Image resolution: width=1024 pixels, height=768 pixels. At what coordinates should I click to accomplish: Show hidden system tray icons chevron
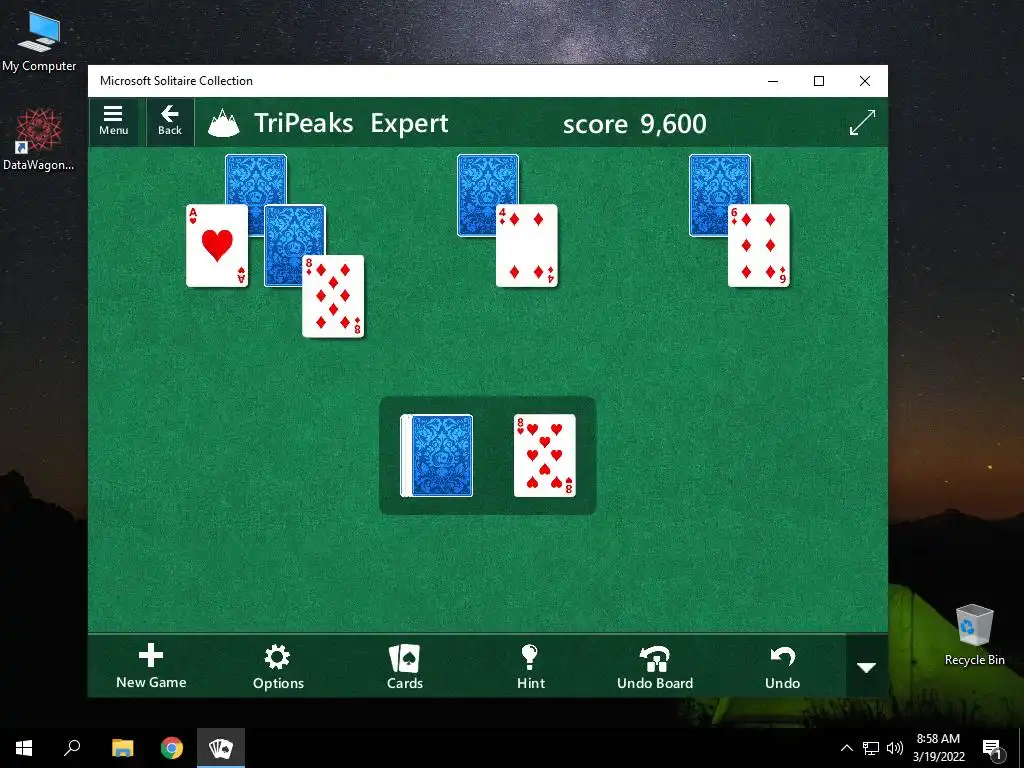pos(846,748)
